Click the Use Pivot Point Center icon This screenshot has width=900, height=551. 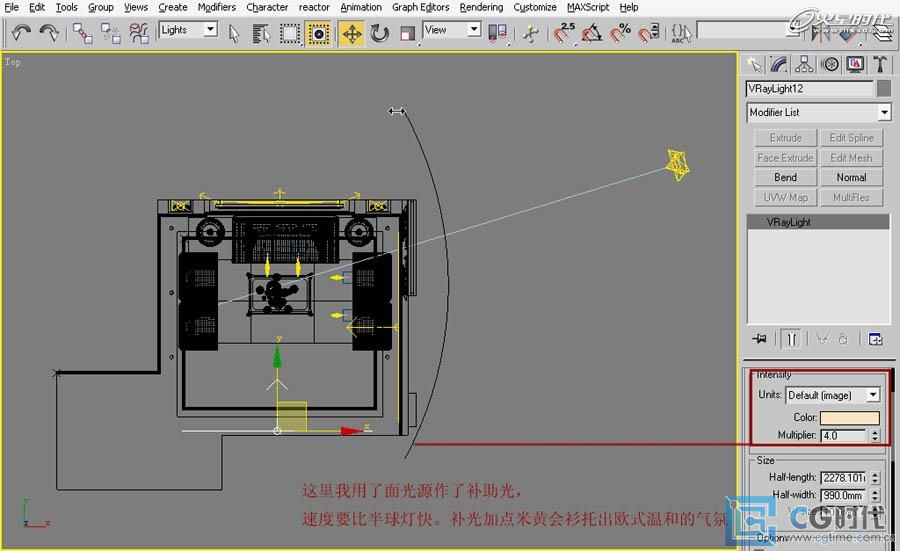point(497,33)
